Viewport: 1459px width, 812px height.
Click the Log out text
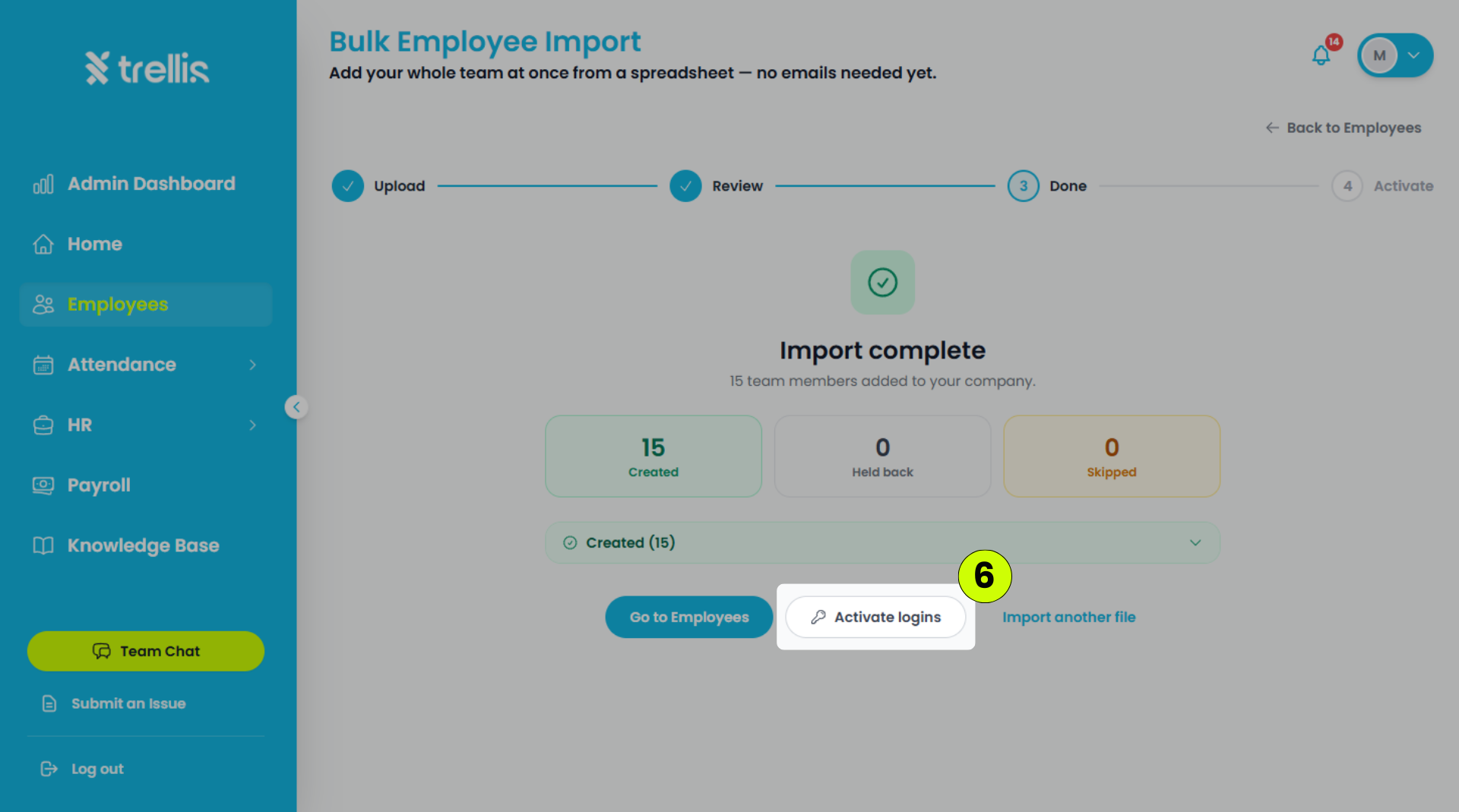coord(97,769)
